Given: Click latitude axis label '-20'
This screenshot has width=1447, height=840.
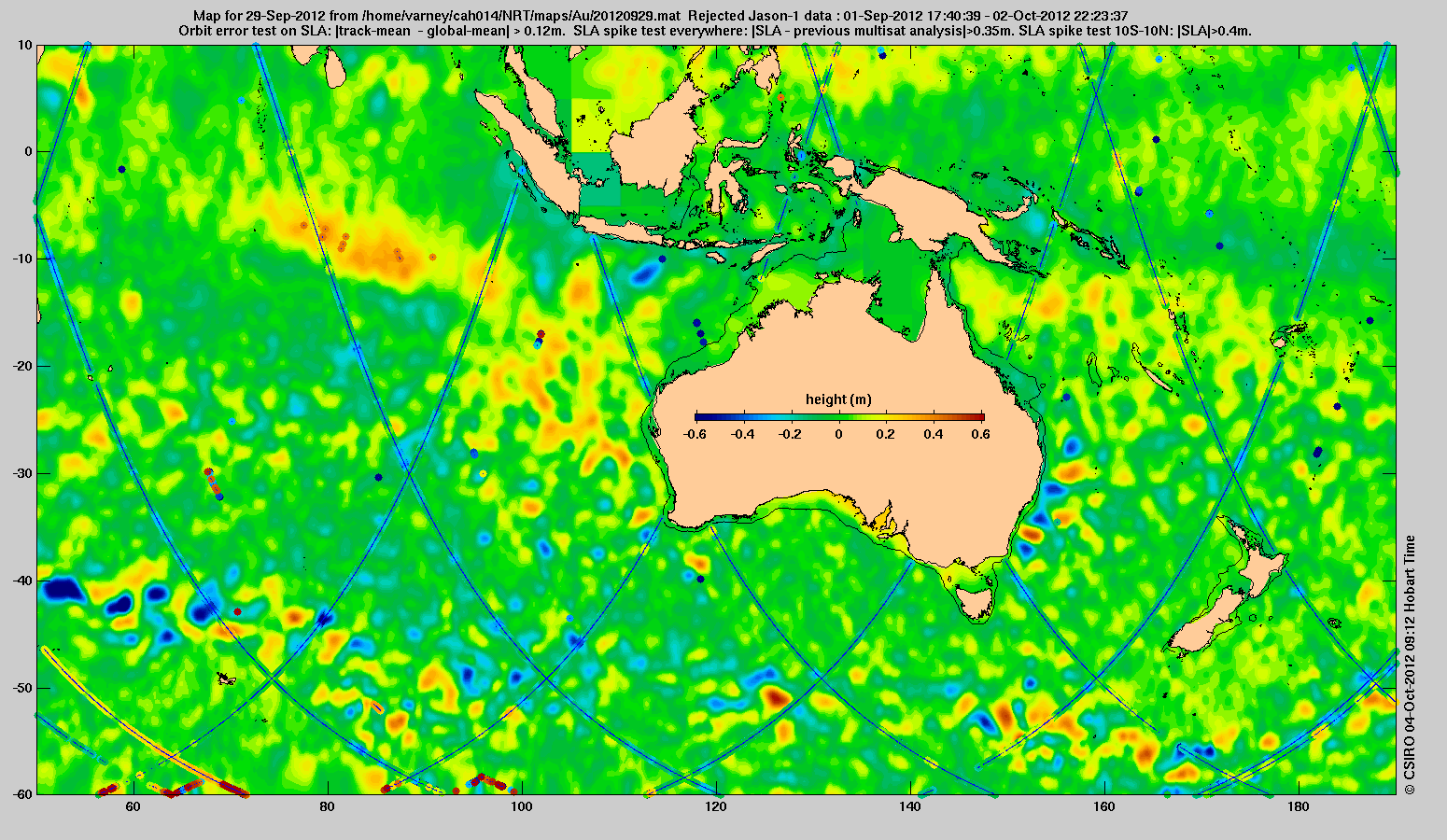Looking at the screenshot, I should click(x=21, y=366).
